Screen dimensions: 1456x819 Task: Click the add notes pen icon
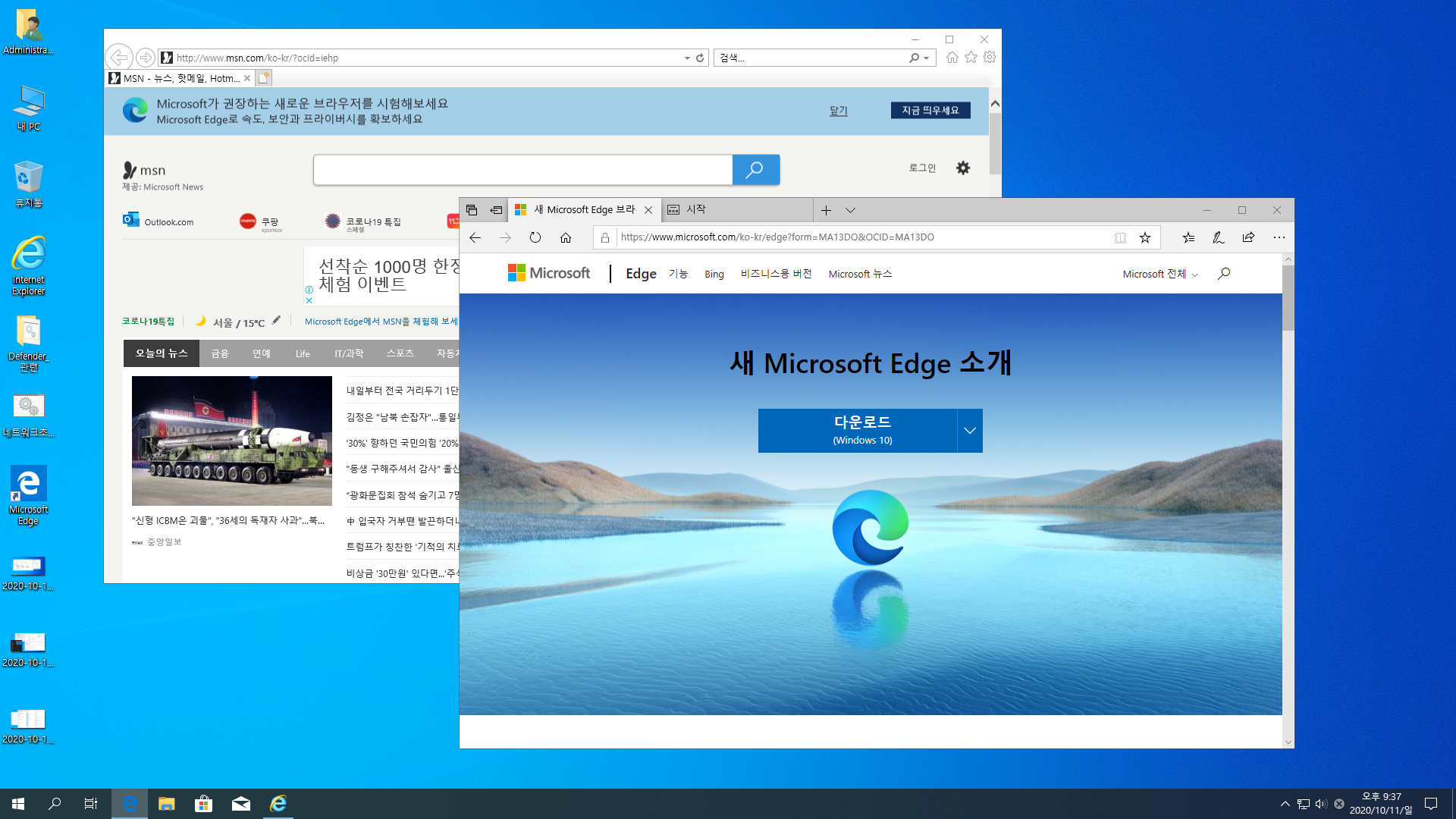point(1218,237)
